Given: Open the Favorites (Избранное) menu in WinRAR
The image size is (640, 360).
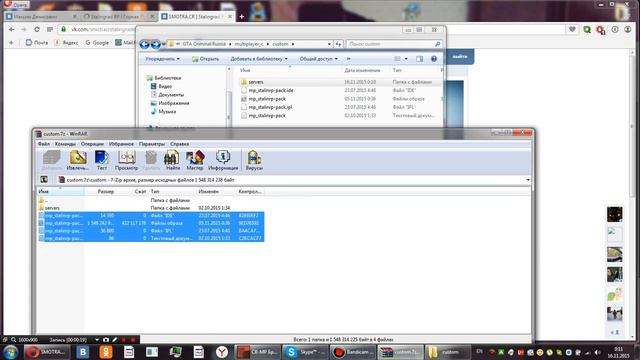Looking at the screenshot, I should coord(121,144).
